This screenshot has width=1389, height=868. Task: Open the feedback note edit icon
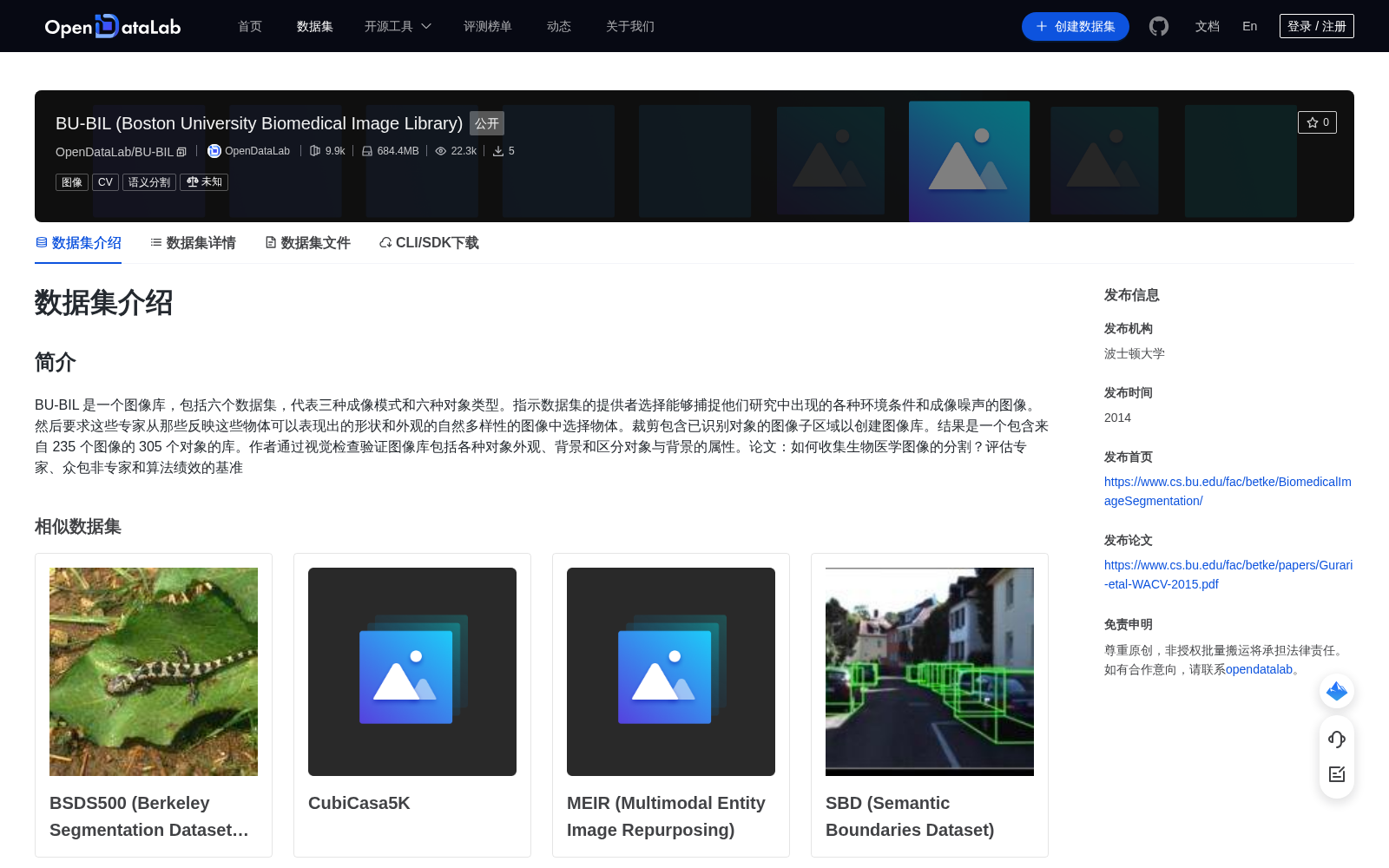[1337, 773]
